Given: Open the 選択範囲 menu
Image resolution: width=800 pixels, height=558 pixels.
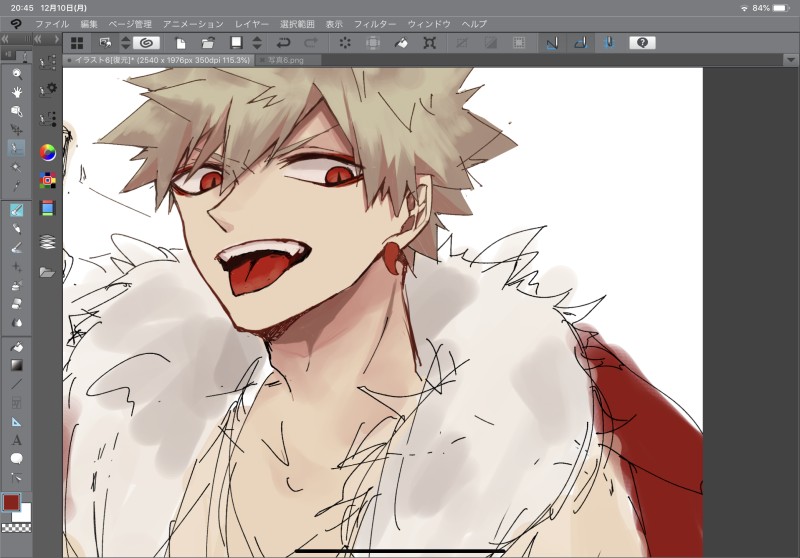Looking at the screenshot, I should pos(297,24).
